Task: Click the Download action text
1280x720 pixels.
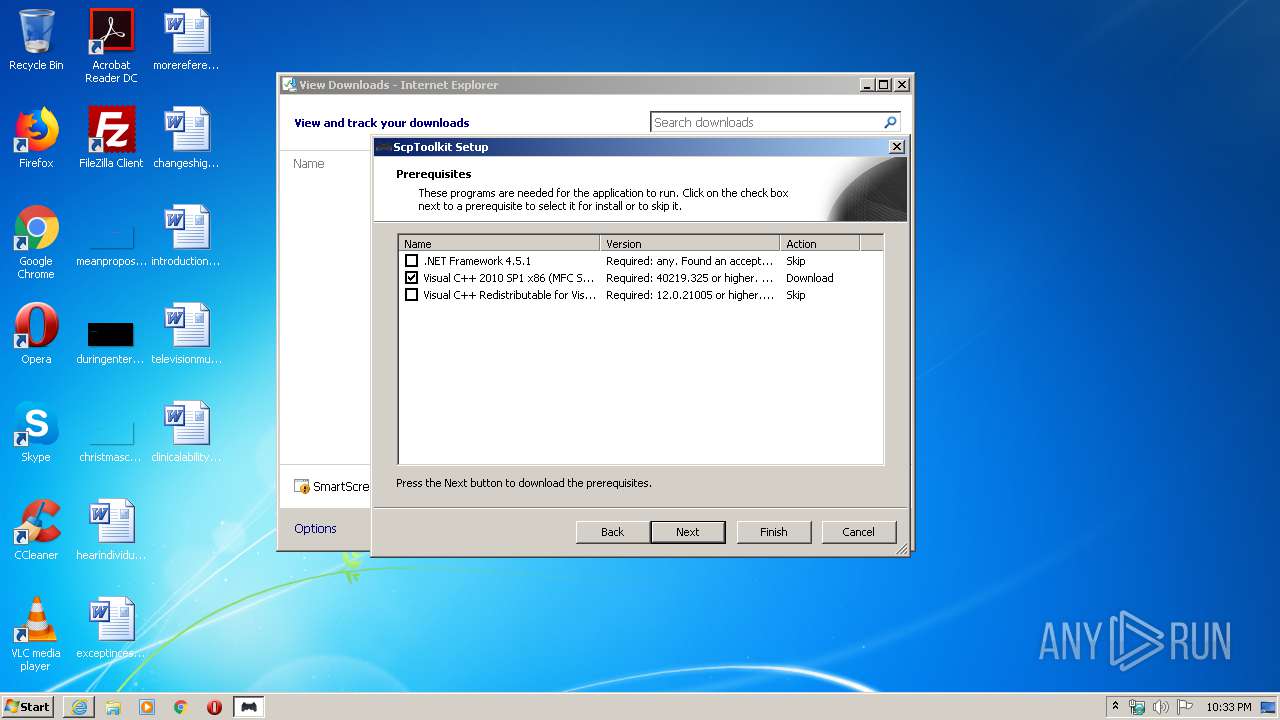Action: pos(809,278)
